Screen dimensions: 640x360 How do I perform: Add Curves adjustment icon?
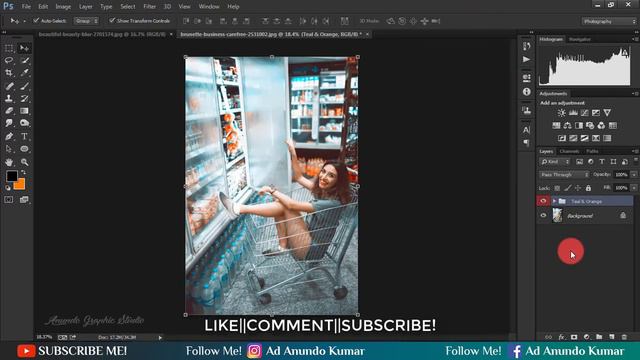click(584, 113)
